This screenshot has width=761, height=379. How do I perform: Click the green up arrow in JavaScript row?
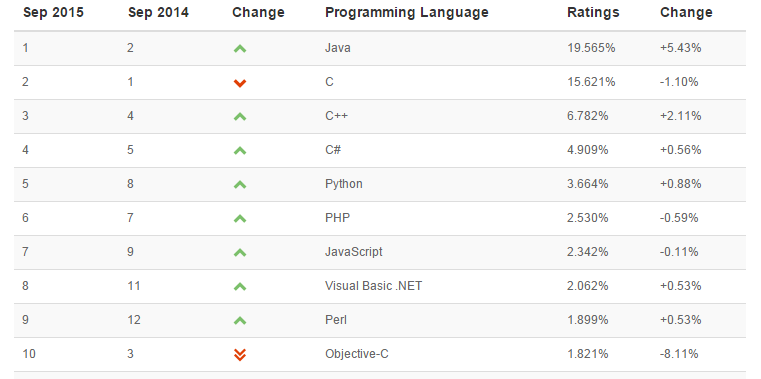240,252
